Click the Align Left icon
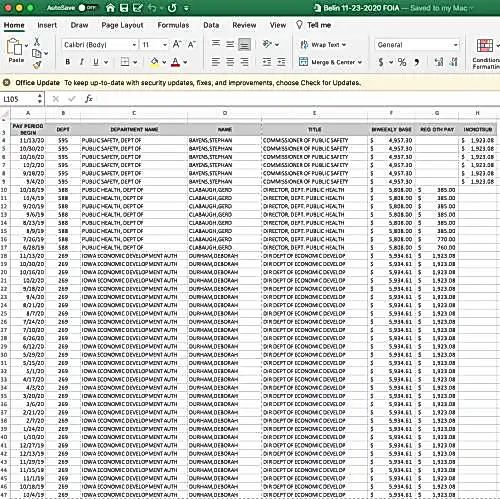Image resolution: width=500 pixels, height=499 pixels. tap(216, 62)
